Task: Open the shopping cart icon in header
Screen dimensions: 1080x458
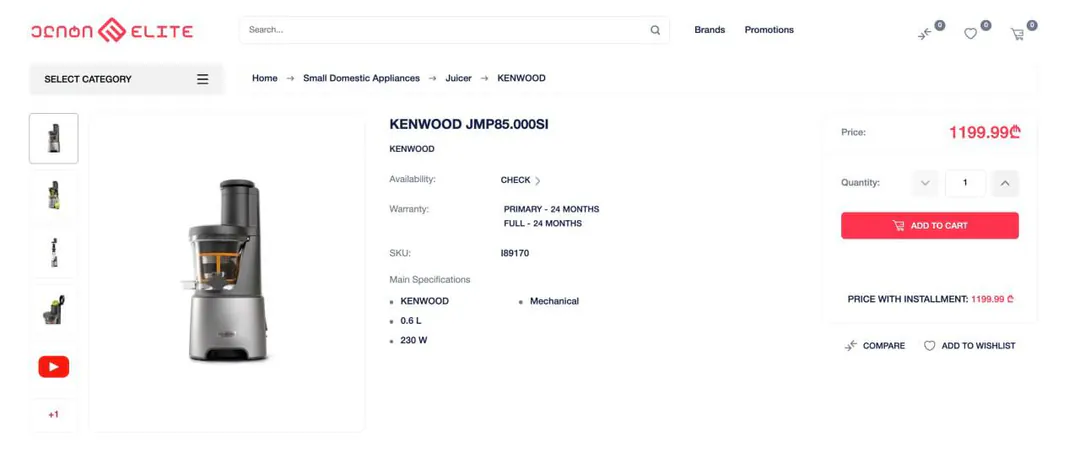Action: (1017, 34)
